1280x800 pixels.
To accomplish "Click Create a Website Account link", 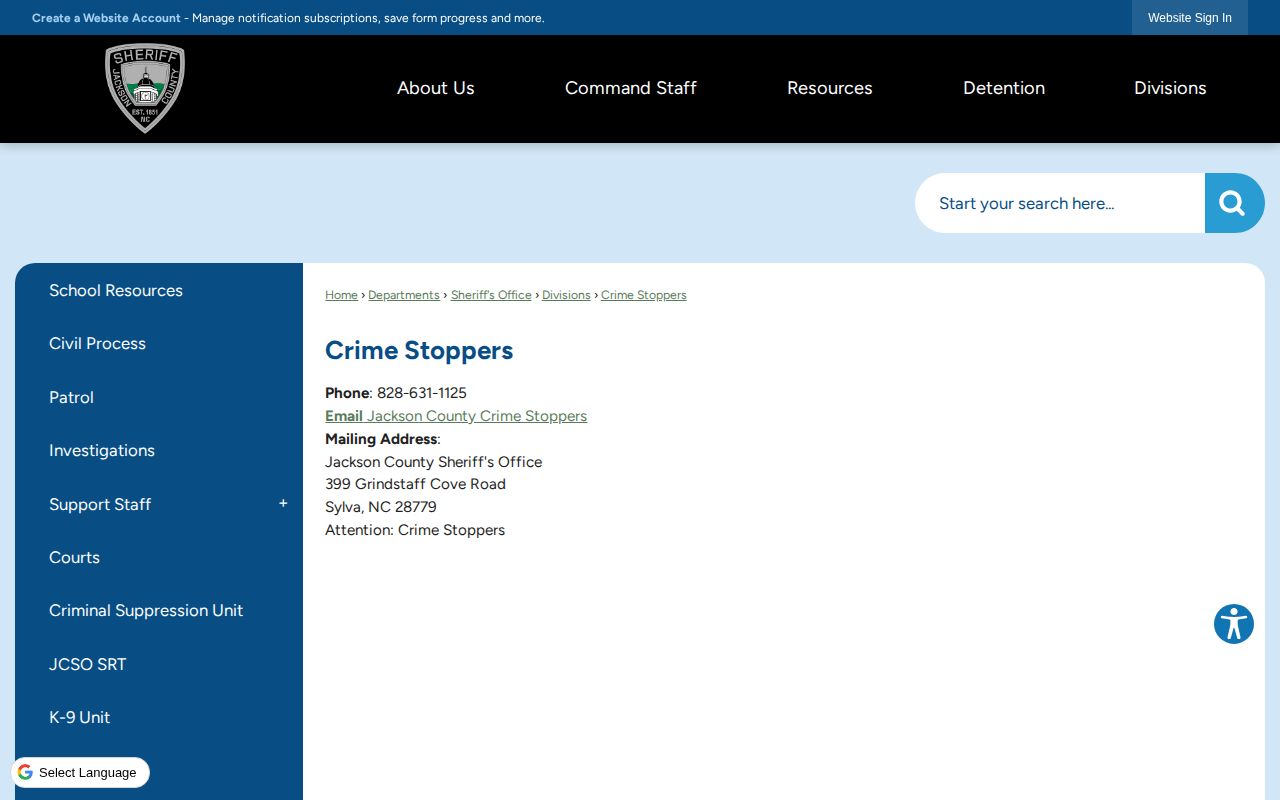I will (106, 18).
